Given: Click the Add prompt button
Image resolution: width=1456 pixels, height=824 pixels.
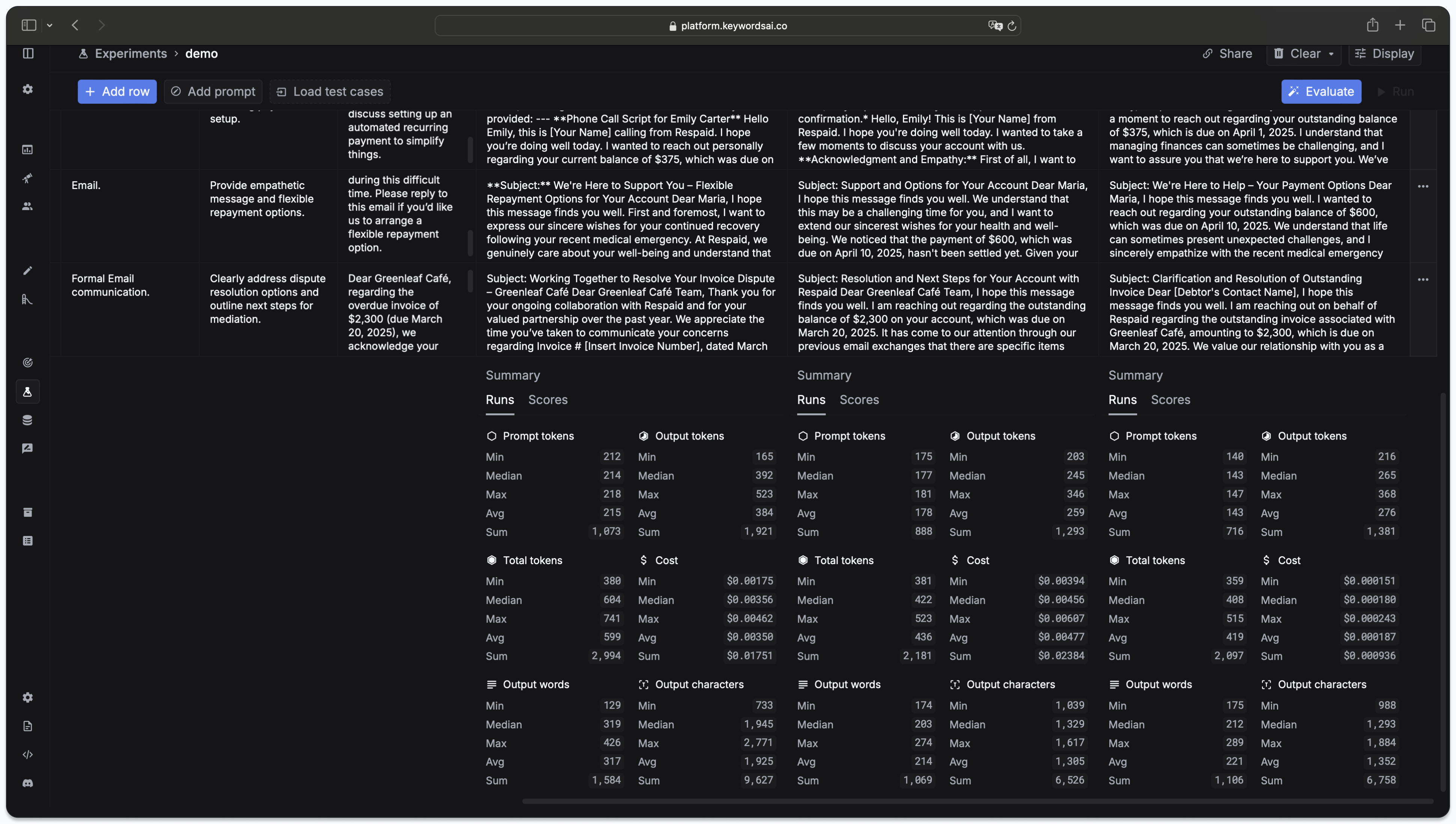Looking at the screenshot, I should coord(213,92).
